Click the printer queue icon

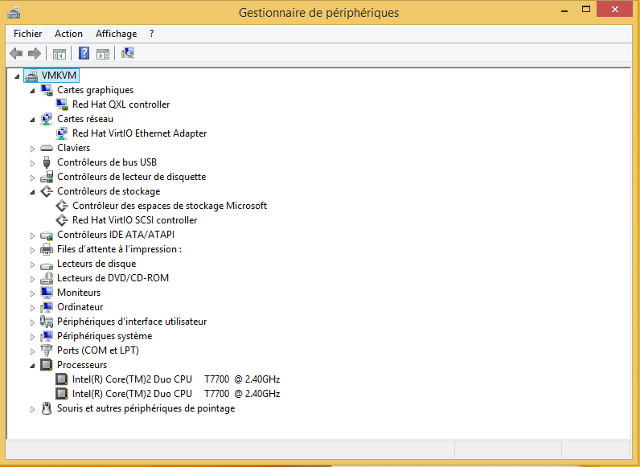click(x=47, y=249)
